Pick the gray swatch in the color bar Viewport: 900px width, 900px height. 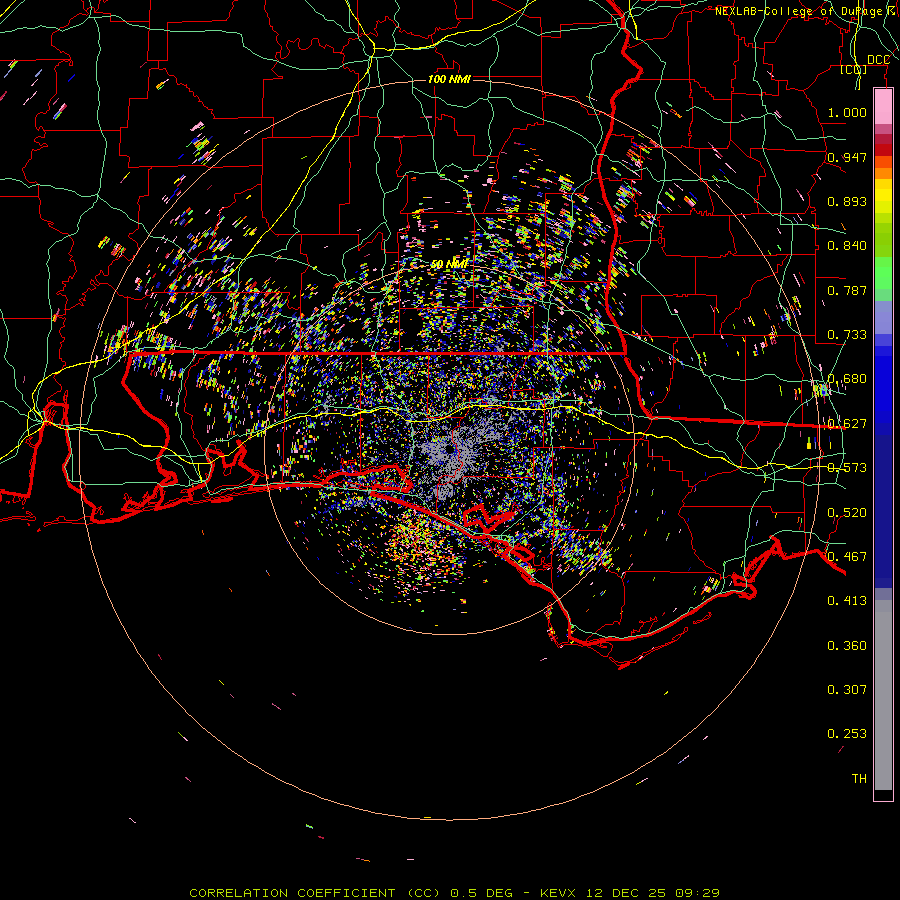[x=883, y=695]
